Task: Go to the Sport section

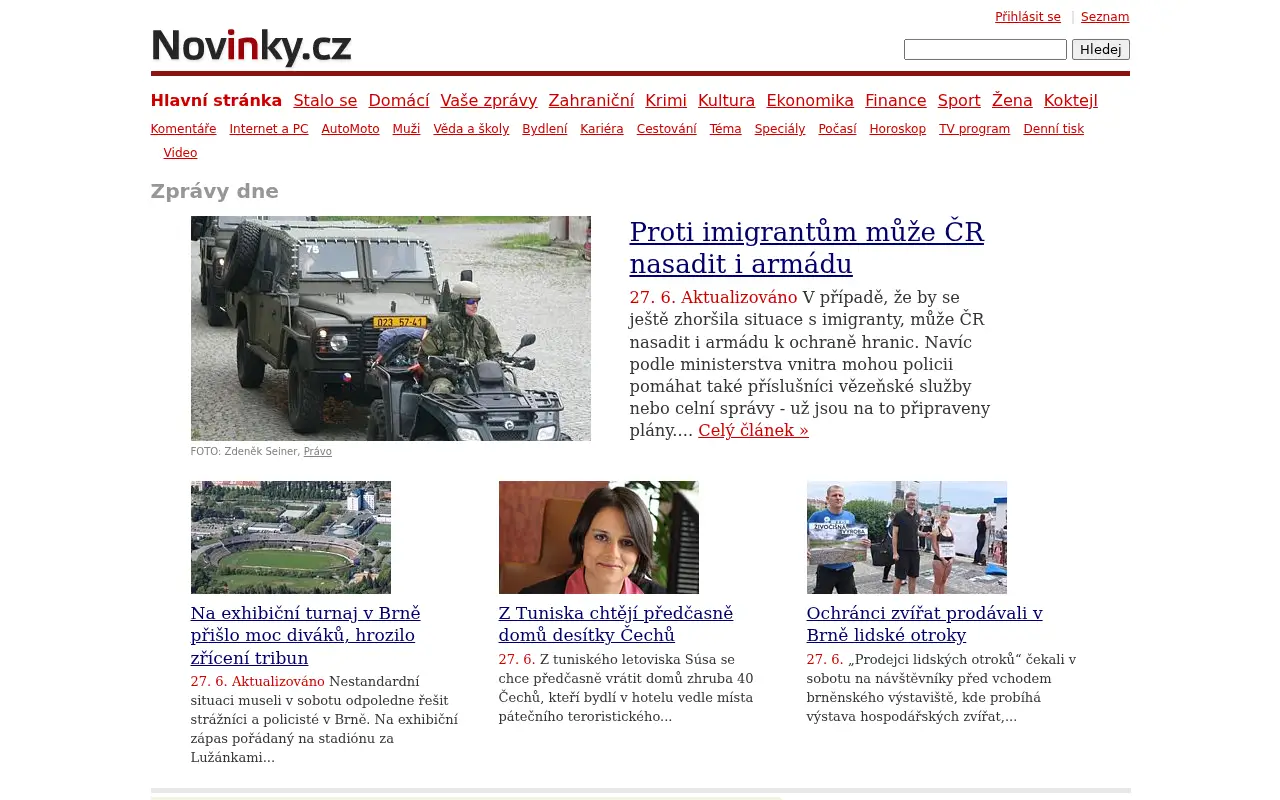Action: coord(959,101)
